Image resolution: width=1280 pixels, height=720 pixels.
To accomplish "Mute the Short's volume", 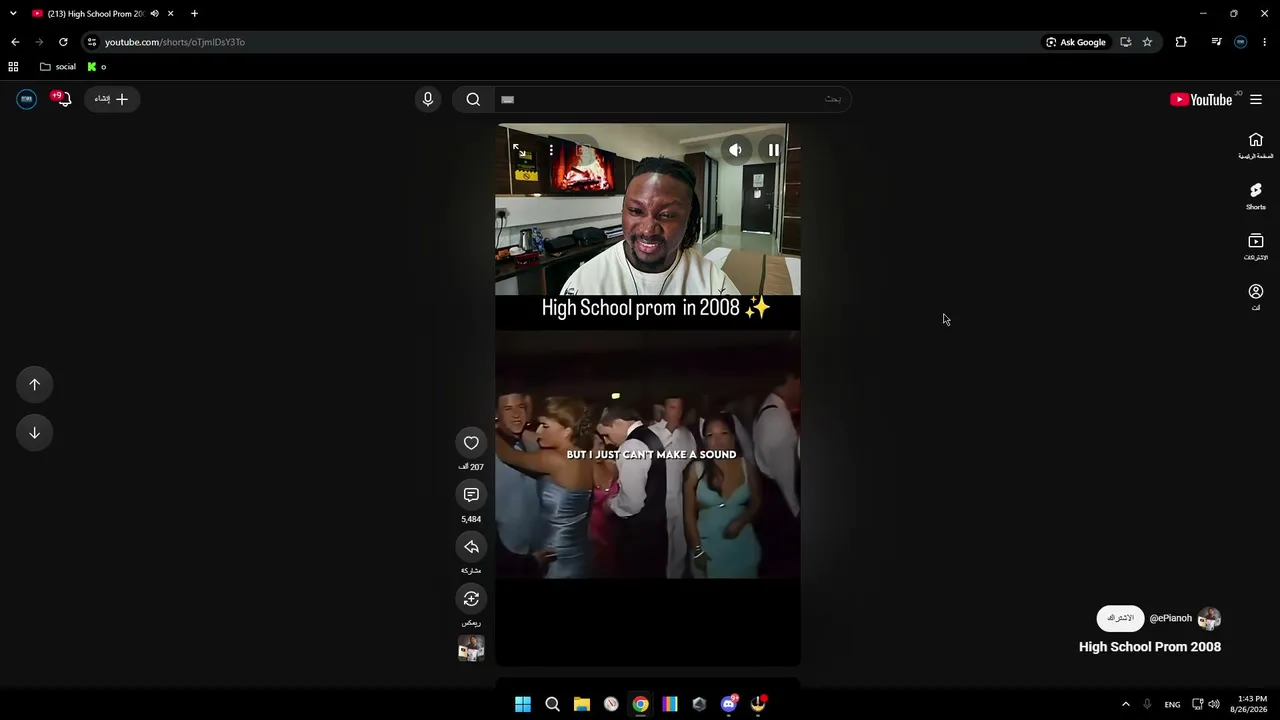I will pyautogui.click(x=735, y=150).
